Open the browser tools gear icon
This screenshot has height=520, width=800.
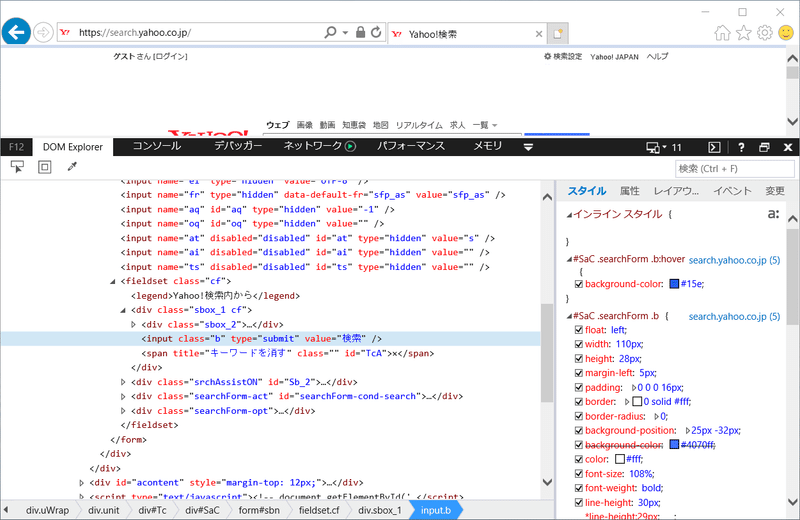click(x=765, y=33)
